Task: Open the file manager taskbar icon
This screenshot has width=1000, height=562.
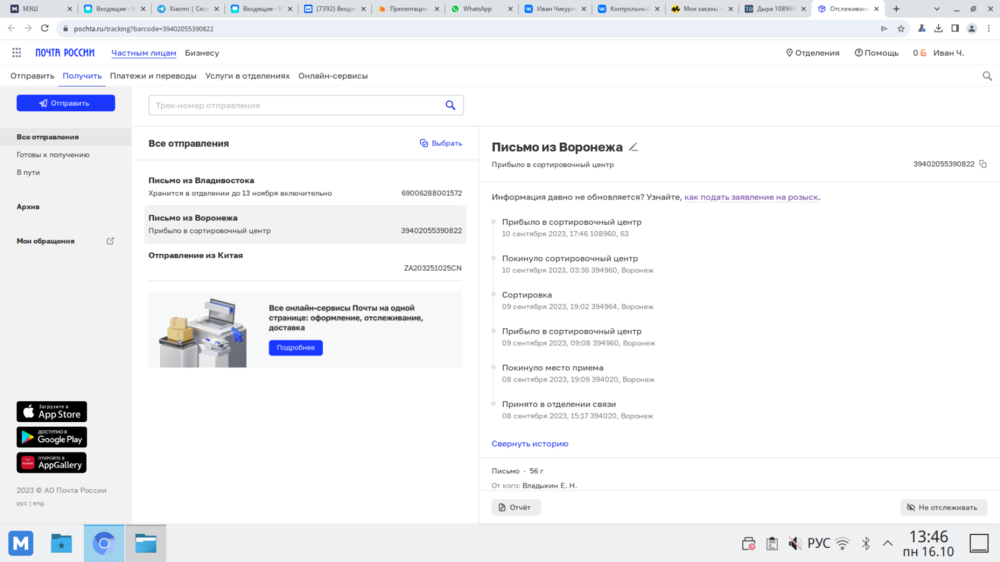Action: (145, 544)
